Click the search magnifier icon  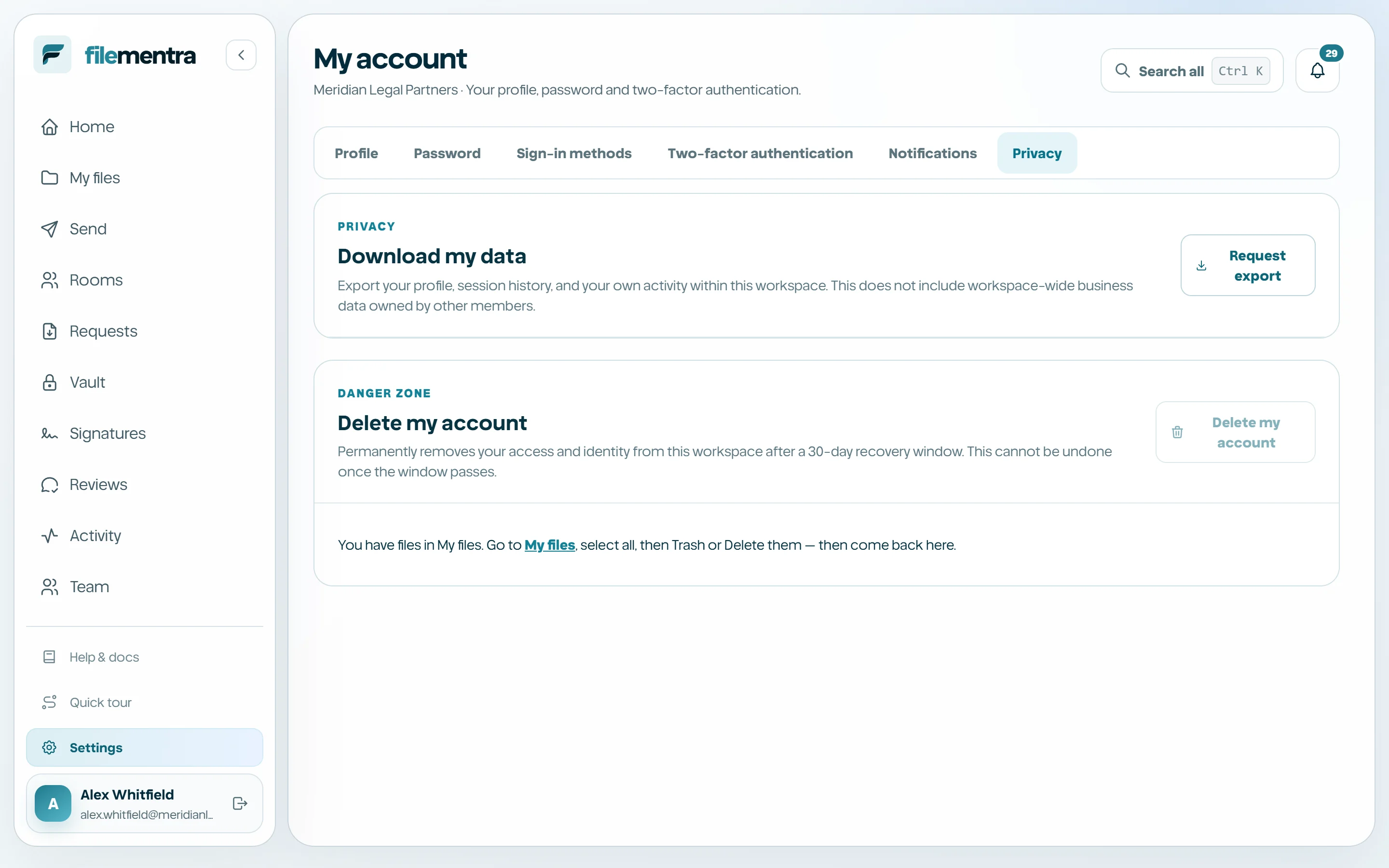[1122, 70]
